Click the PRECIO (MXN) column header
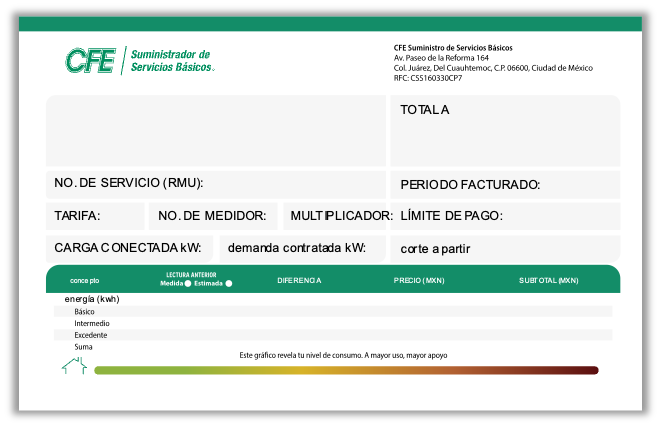The width and height of the screenshot is (660, 427). 419,281
